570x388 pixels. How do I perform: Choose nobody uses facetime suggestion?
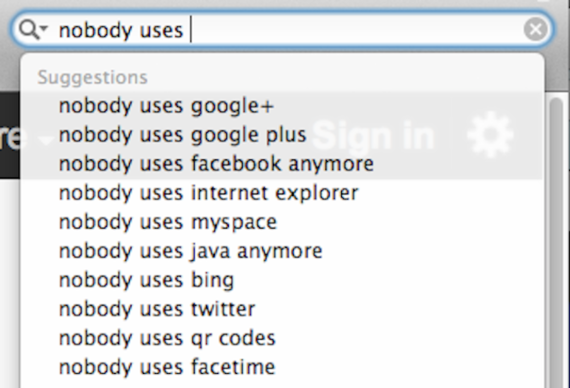(282, 367)
